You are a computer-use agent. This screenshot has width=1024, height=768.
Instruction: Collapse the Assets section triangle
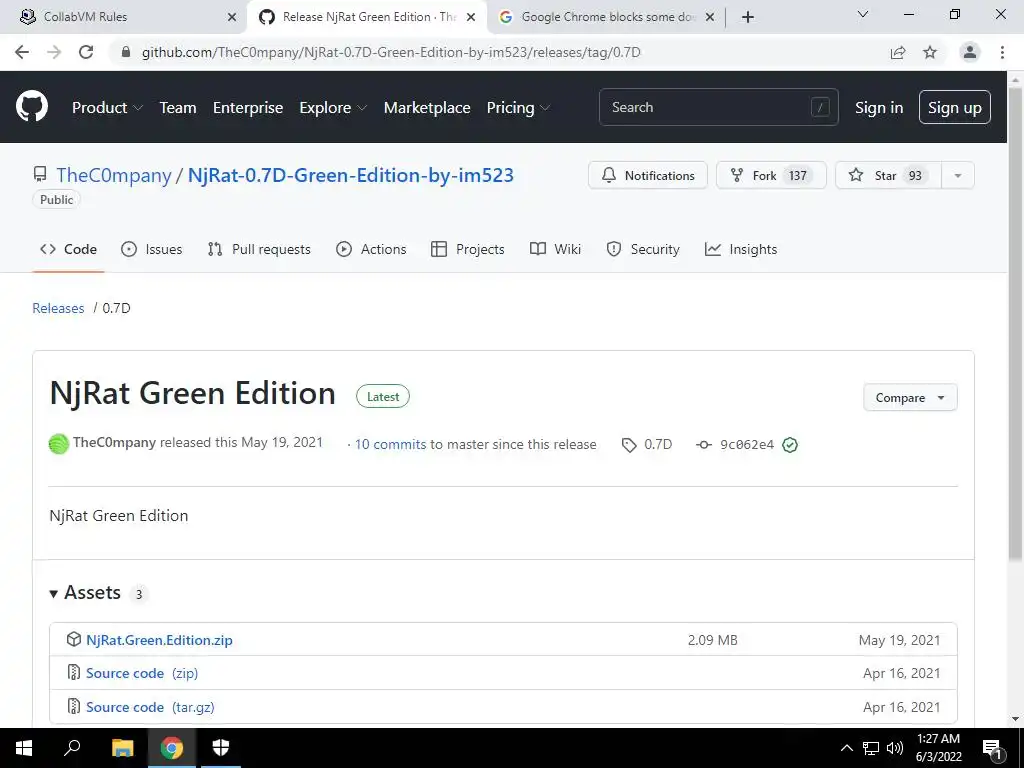pyautogui.click(x=54, y=594)
